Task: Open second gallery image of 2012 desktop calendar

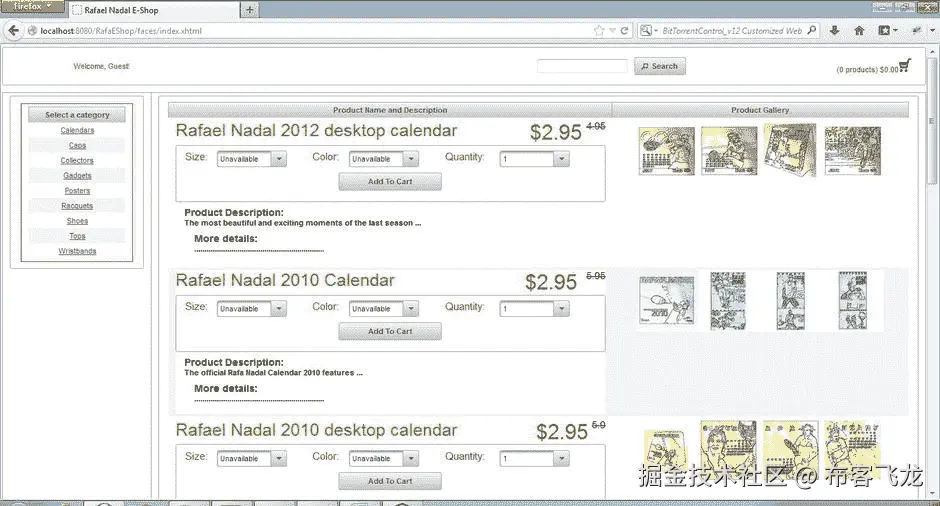Action: point(729,151)
